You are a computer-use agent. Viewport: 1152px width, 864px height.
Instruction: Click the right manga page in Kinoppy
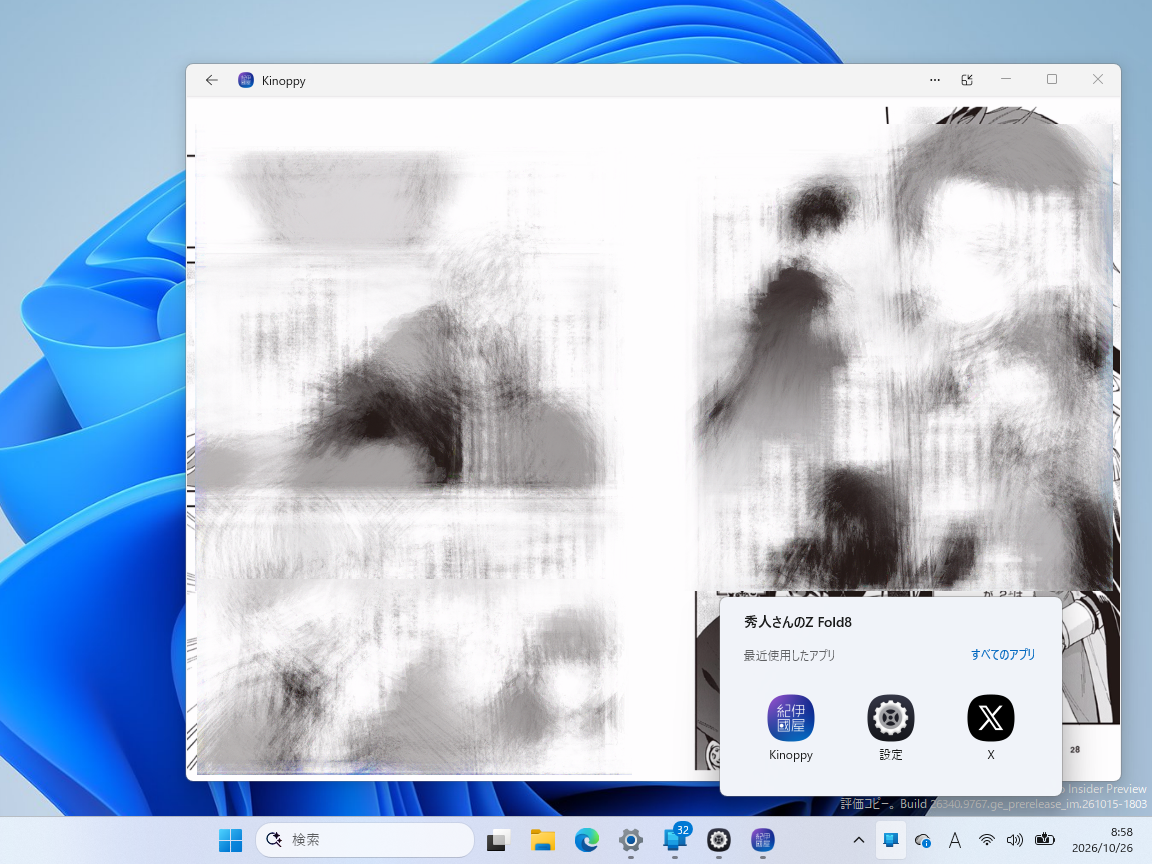[907, 353]
